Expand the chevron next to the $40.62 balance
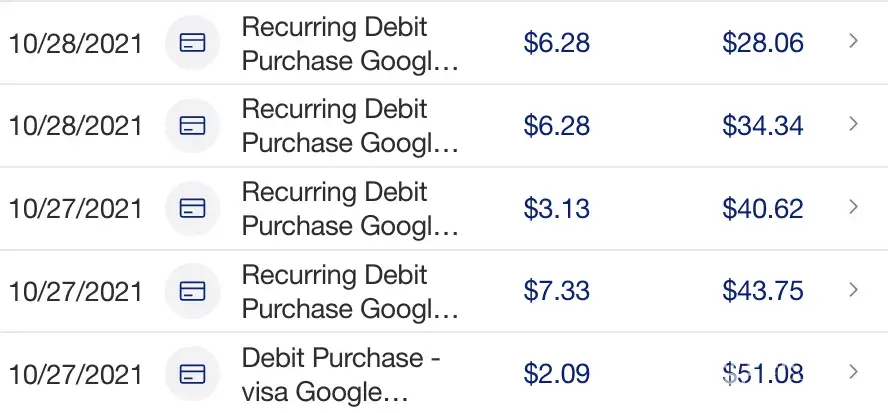 [853, 207]
